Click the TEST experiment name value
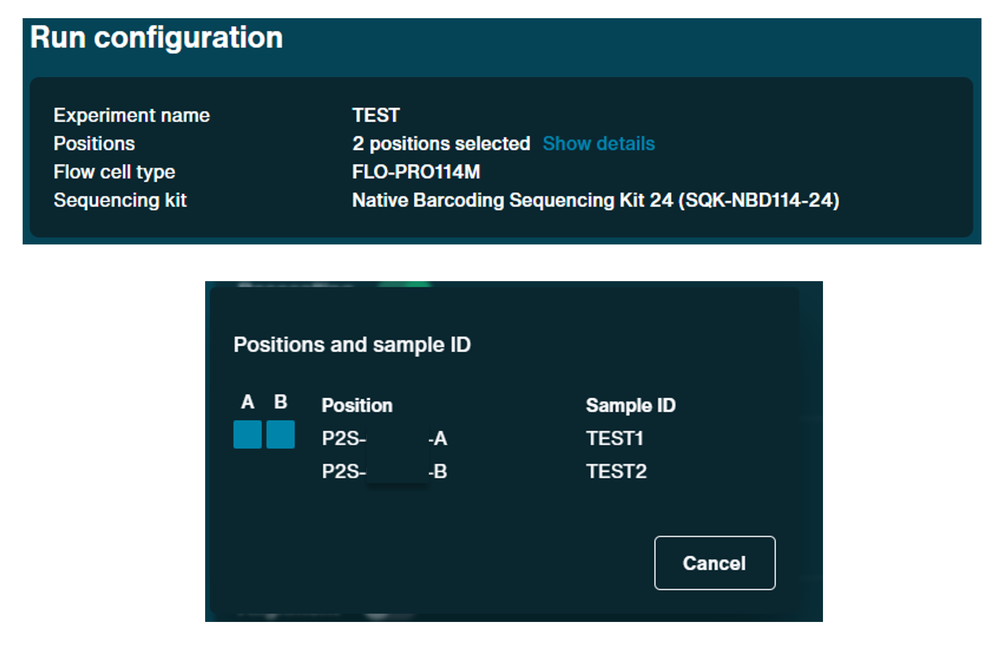 click(376, 115)
